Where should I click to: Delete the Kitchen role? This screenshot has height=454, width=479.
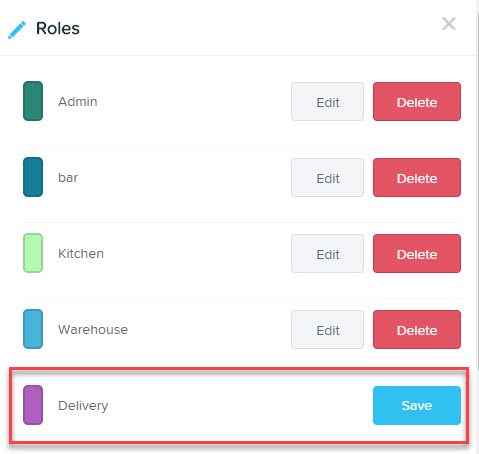417,254
